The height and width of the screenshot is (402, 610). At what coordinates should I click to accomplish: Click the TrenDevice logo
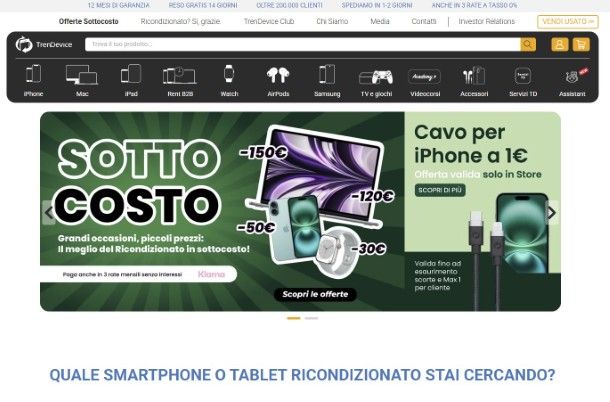tap(44, 44)
